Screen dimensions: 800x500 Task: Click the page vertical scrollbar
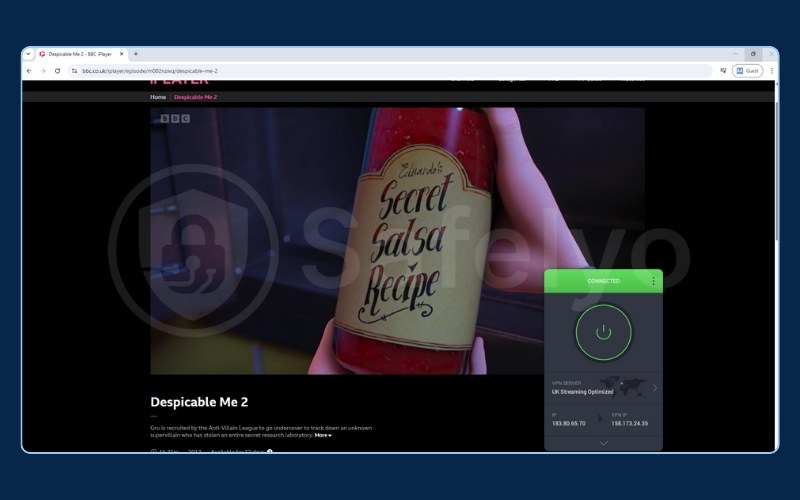click(x=776, y=171)
